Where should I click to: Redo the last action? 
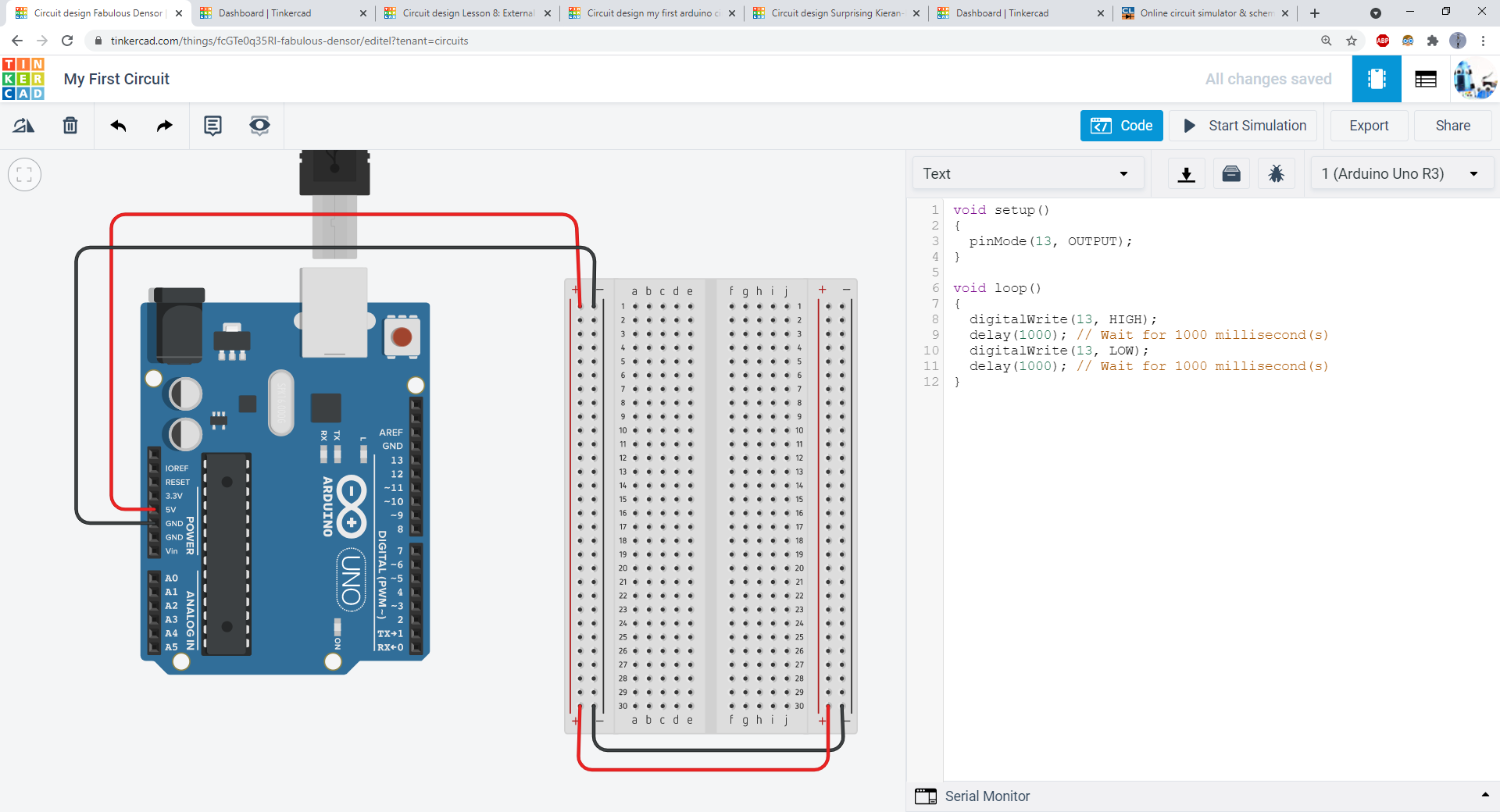coord(163,125)
